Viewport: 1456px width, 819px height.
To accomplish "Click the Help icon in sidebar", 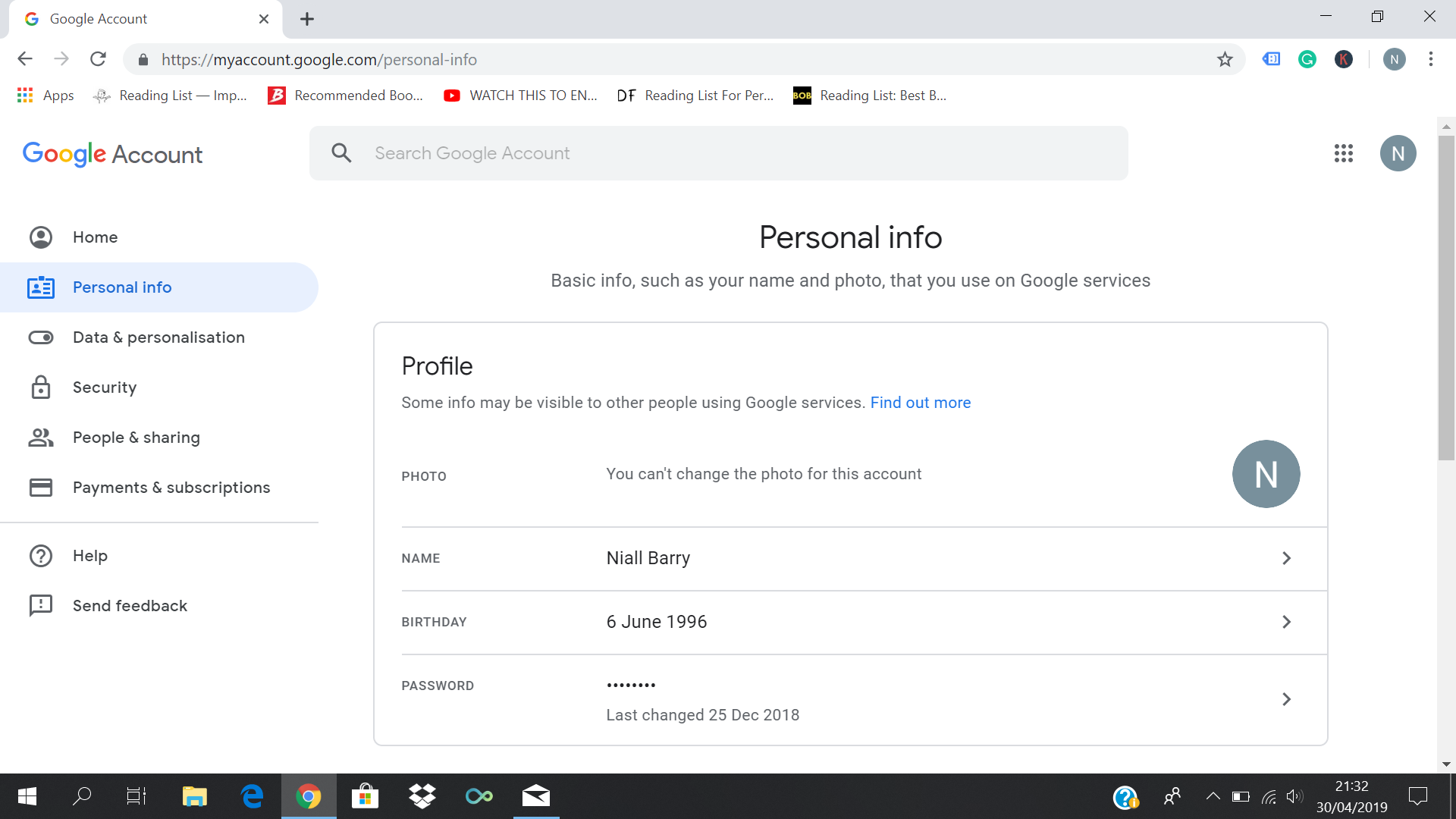I will tap(40, 555).
